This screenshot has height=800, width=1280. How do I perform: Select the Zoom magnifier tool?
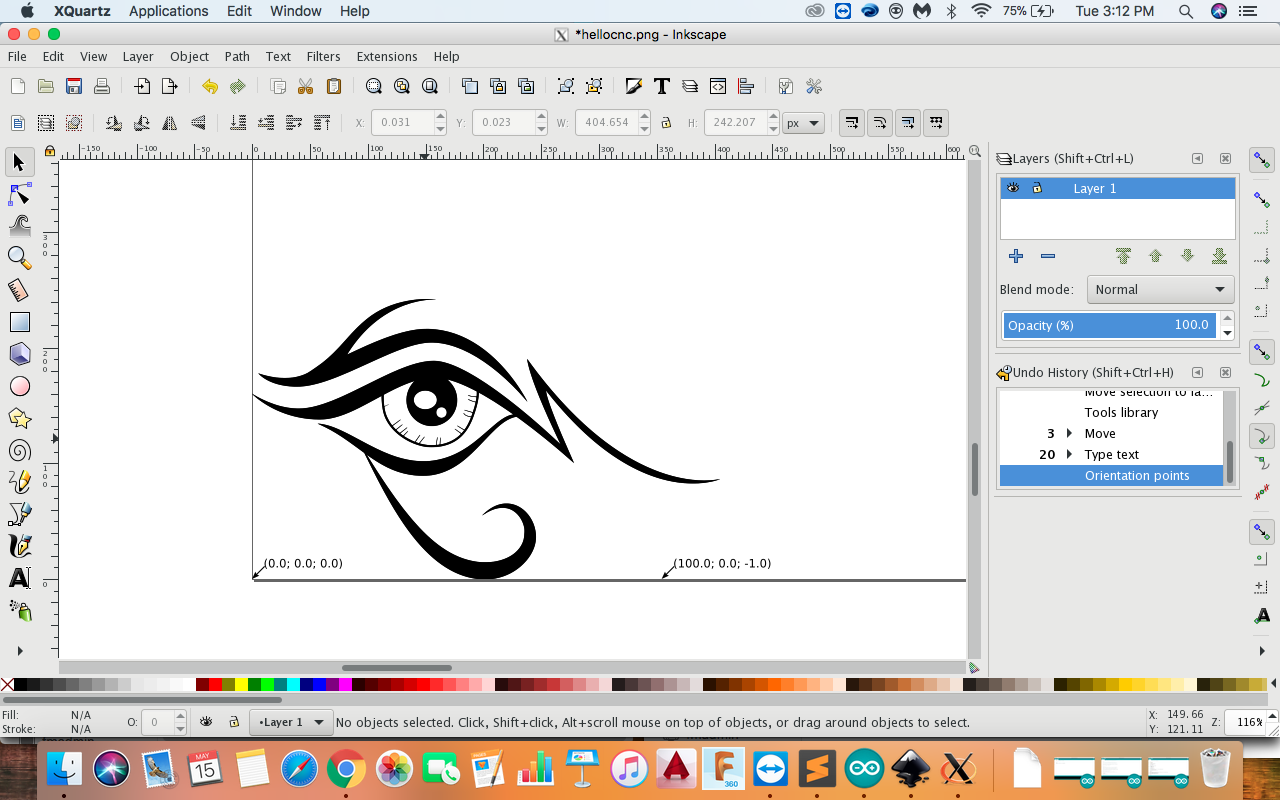point(19,257)
